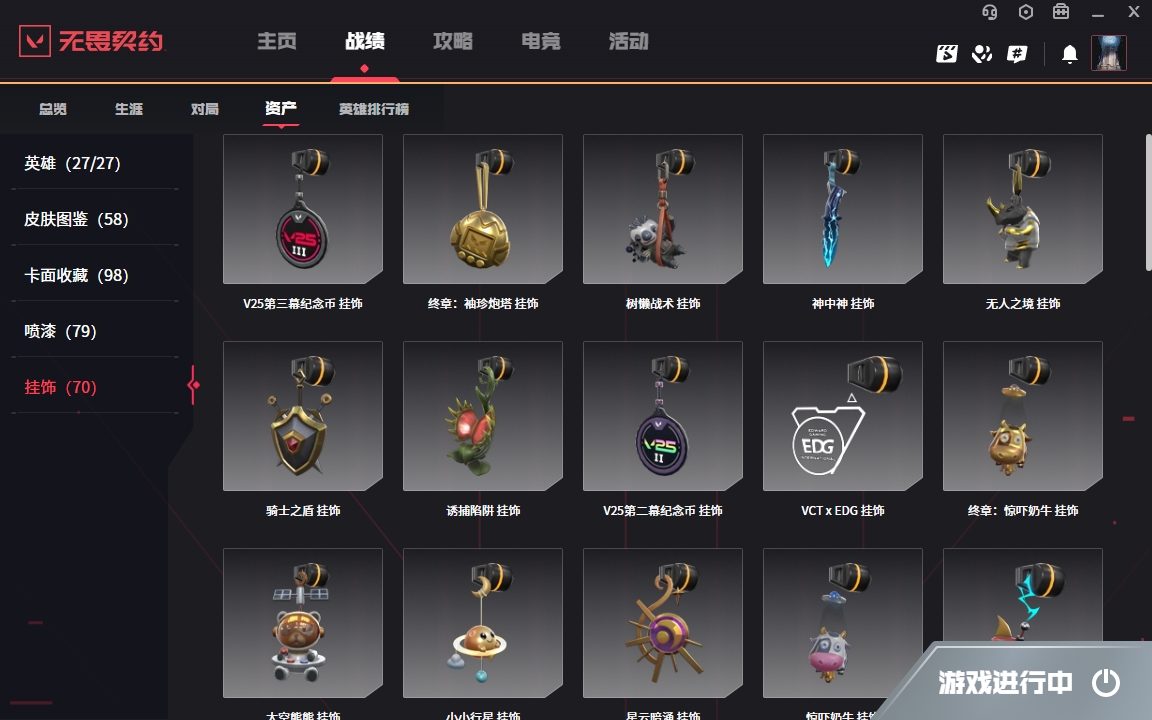The height and width of the screenshot is (720, 1152).
Task: Click the vertical scrollbar on the right
Action: point(1148,202)
